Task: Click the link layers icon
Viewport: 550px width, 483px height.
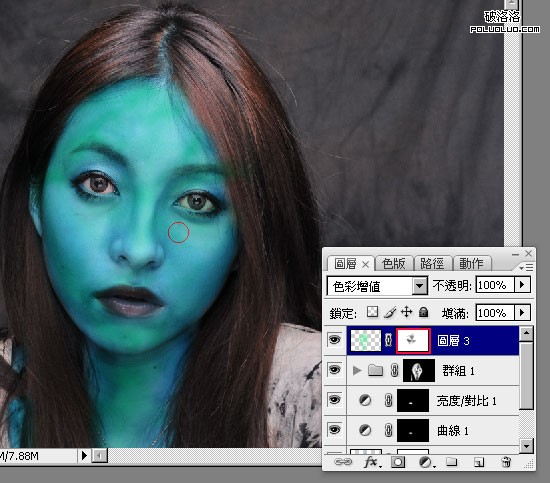Action: pos(343,462)
